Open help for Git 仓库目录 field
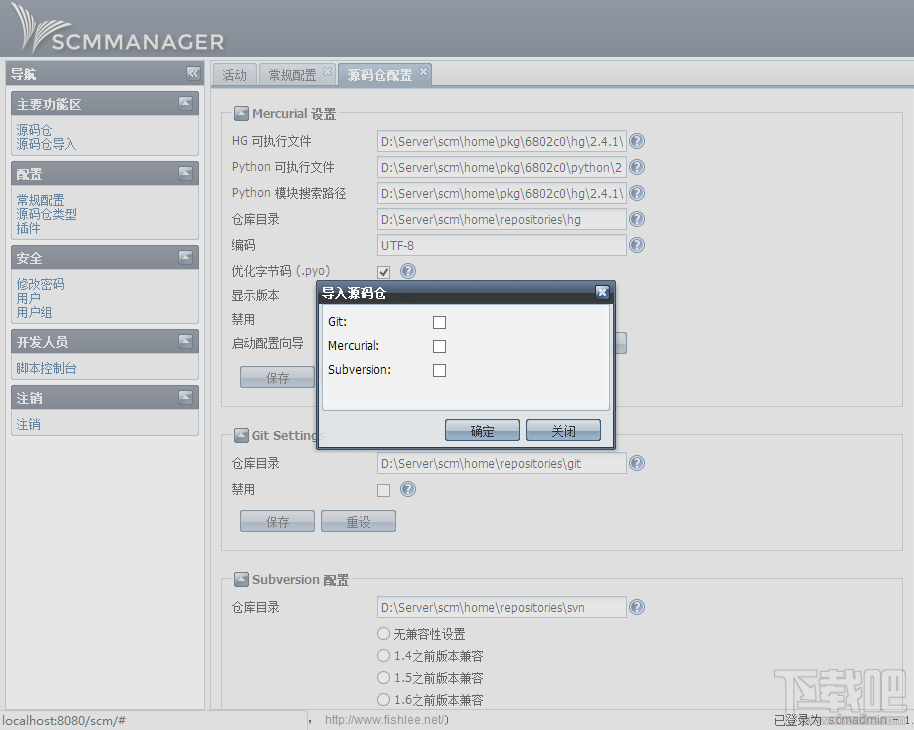 click(637, 463)
